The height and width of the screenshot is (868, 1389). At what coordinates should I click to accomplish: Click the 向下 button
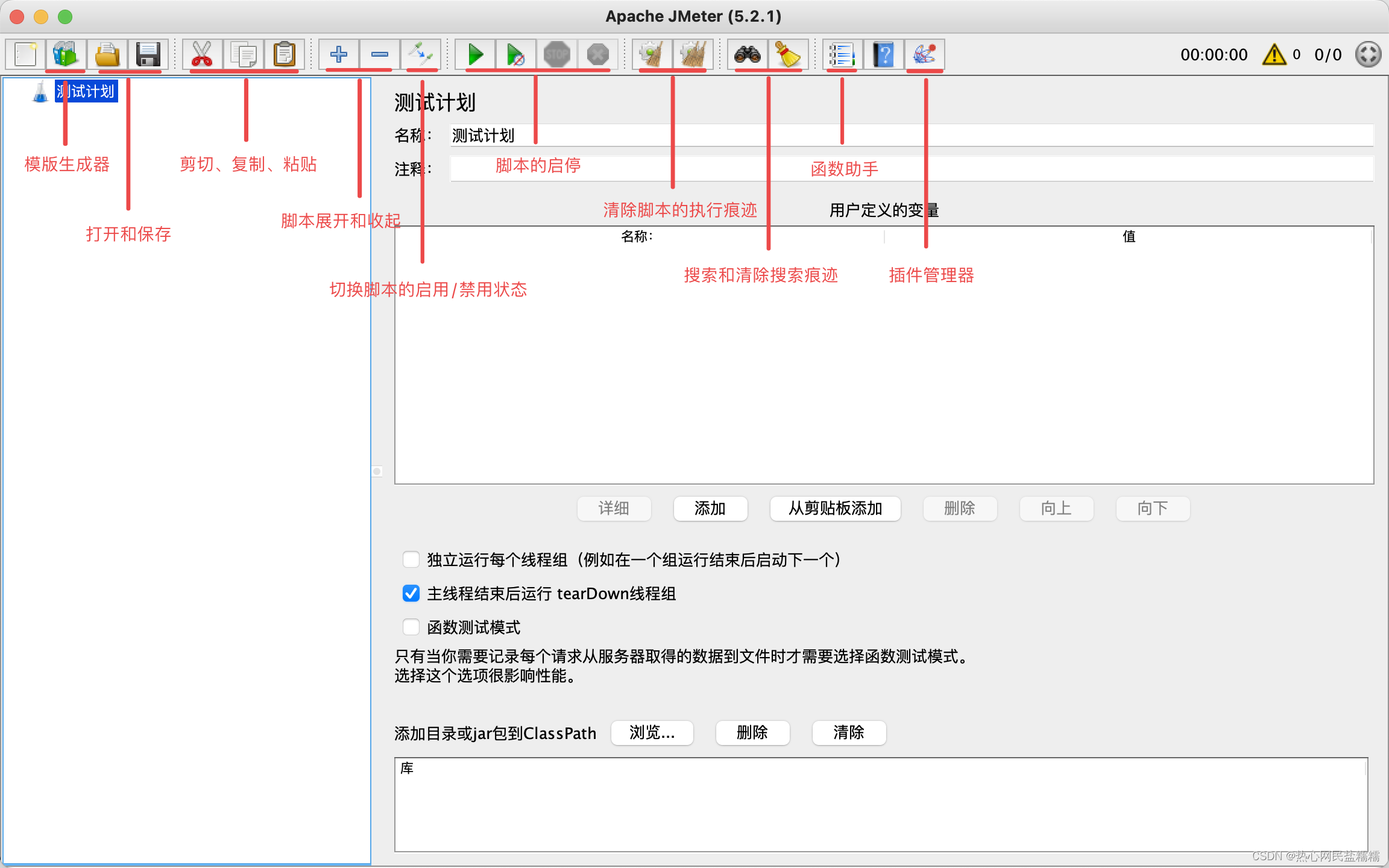click(x=1153, y=508)
